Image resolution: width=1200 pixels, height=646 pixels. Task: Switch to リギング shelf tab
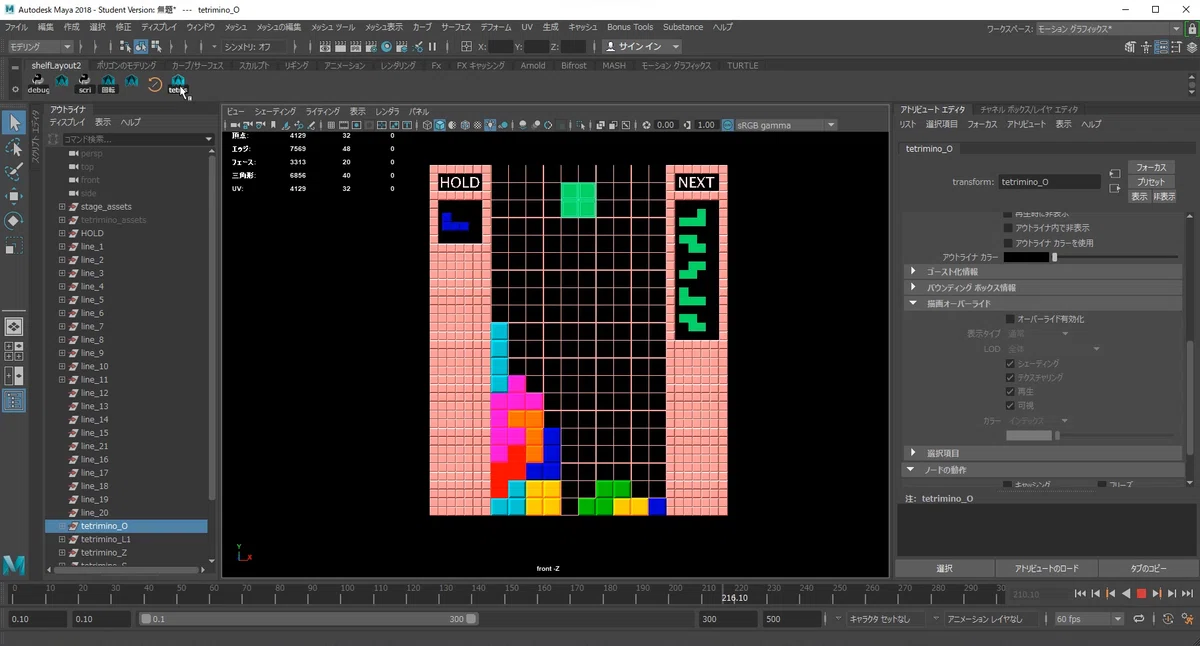coord(296,66)
